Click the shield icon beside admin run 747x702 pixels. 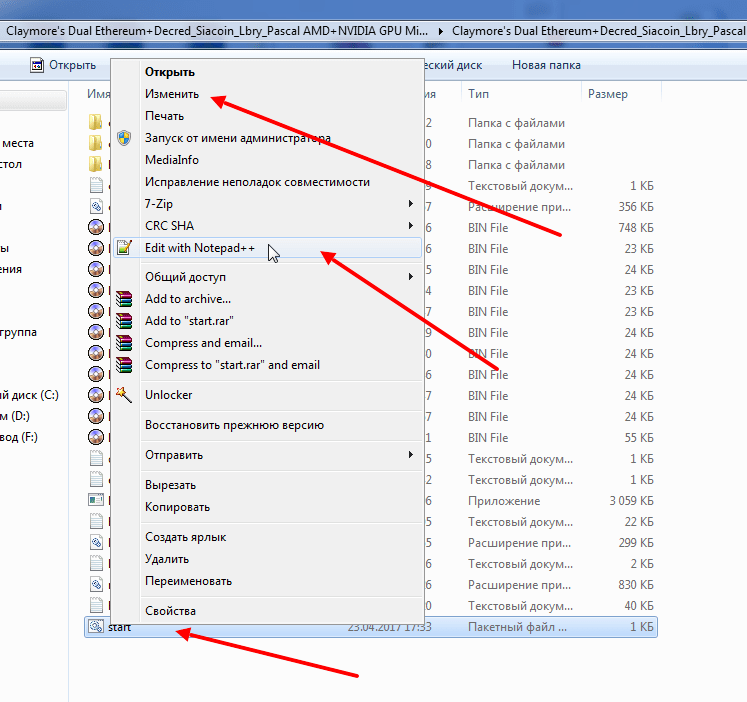[124, 138]
